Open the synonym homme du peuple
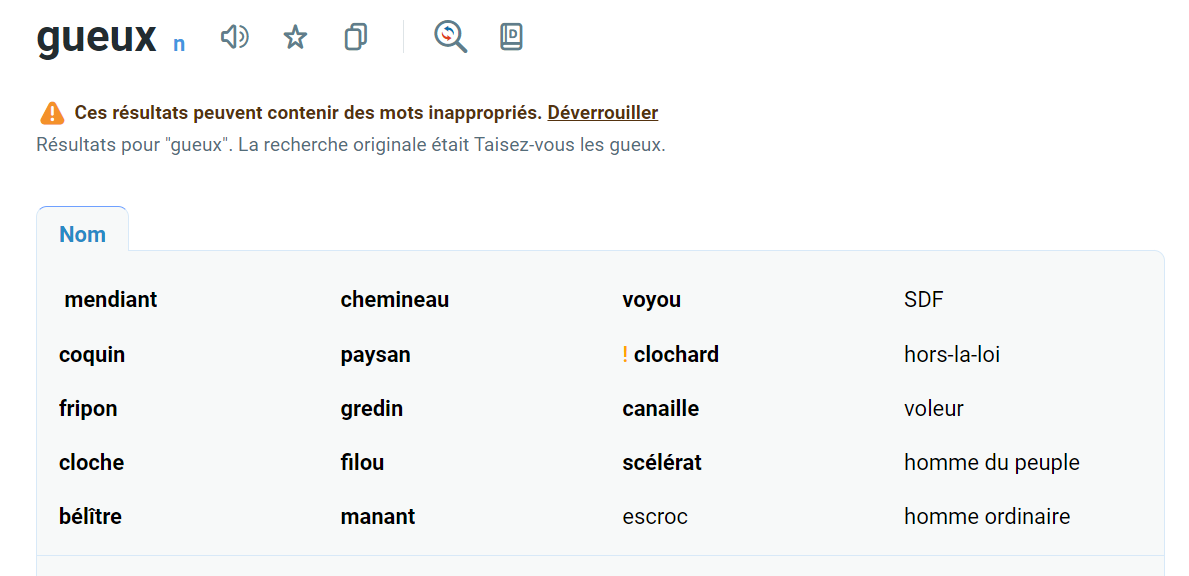The image size is (1189, 576). point(991,463)
